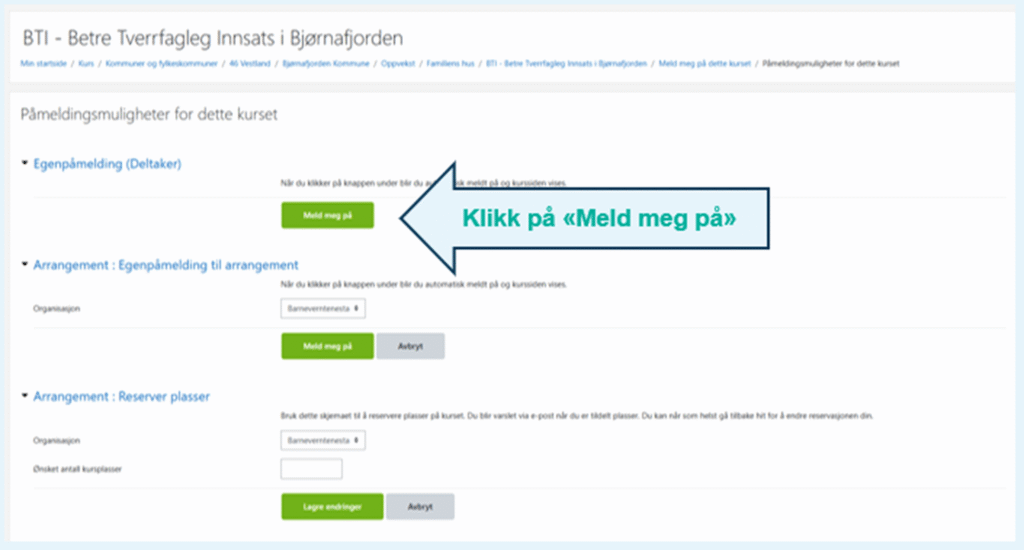This screenshot has height=550, width=1024.
Task: Open Organisasjon dropdown in Egenpåmelding til arrangement
Action: click(x=323, y=309)
